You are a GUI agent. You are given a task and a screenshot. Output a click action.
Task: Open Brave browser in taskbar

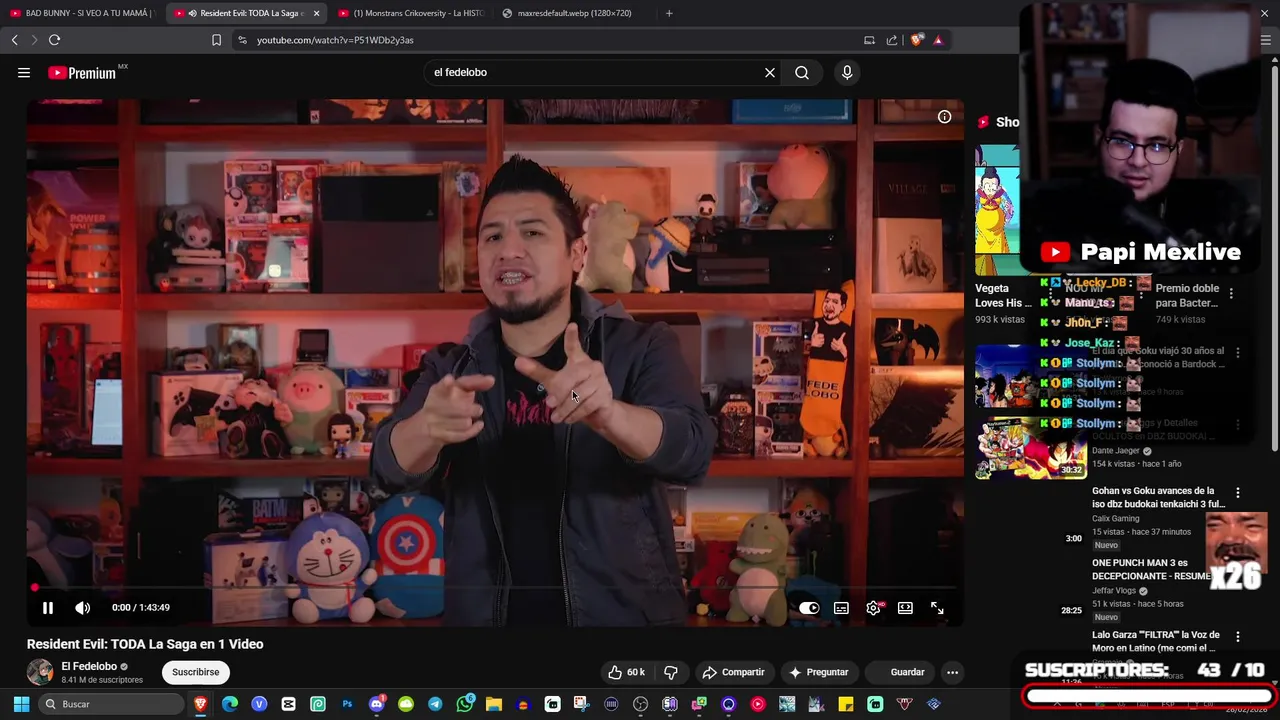pos(201,704)
